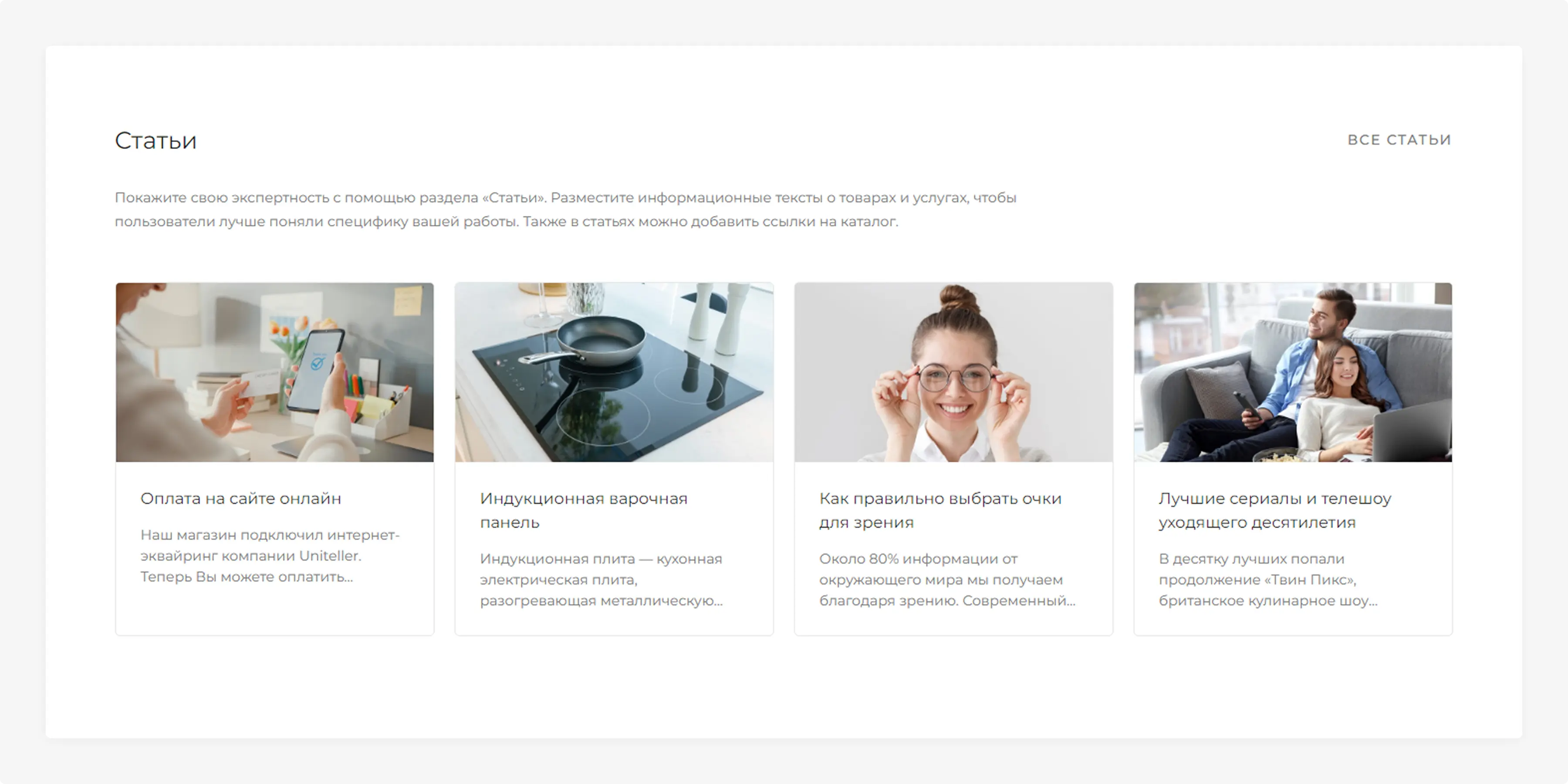This screenshot has width=1568, height=784.
Task: Click the 'Твин Пикс' article excerpt
Action: [1268, 579]
